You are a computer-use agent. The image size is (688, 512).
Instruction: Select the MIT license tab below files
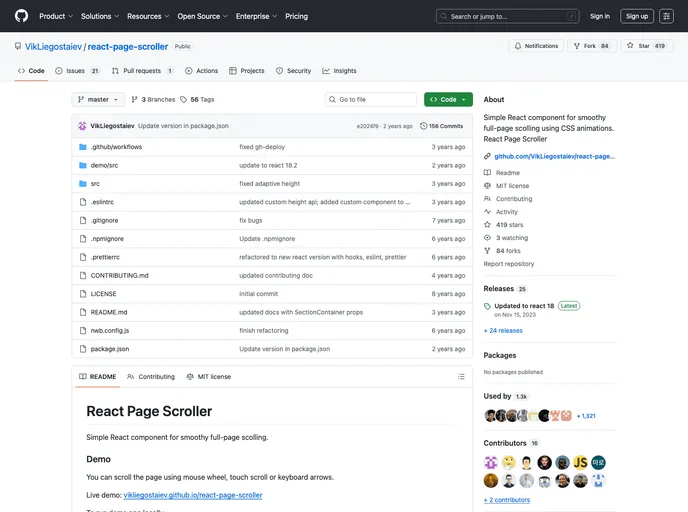[209, 377]
